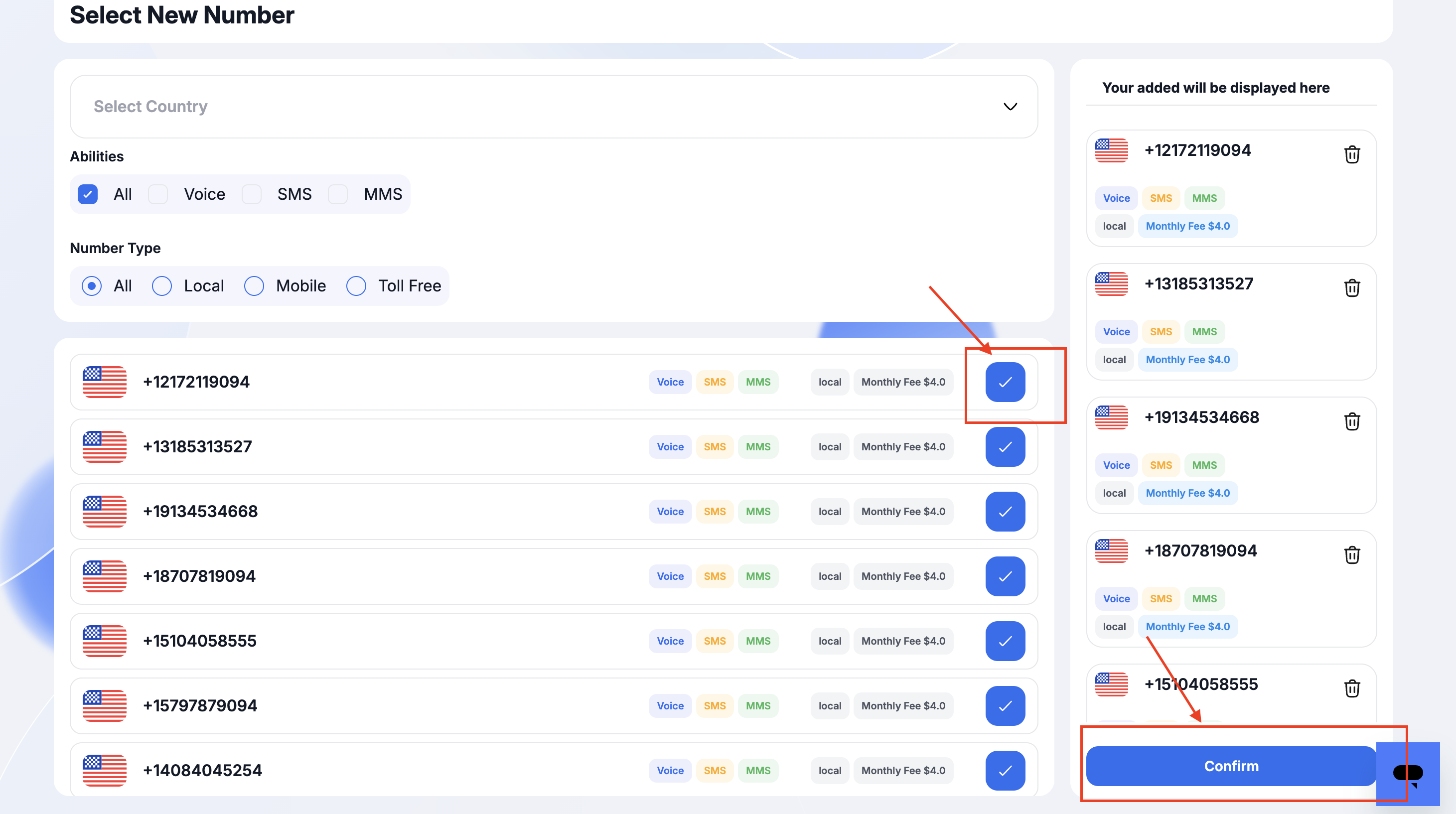The height and width of the screenshot is (814, 1456).
Task: Click phone number text +15797879094
Action: pyautogui.click(x=200, y=705)
